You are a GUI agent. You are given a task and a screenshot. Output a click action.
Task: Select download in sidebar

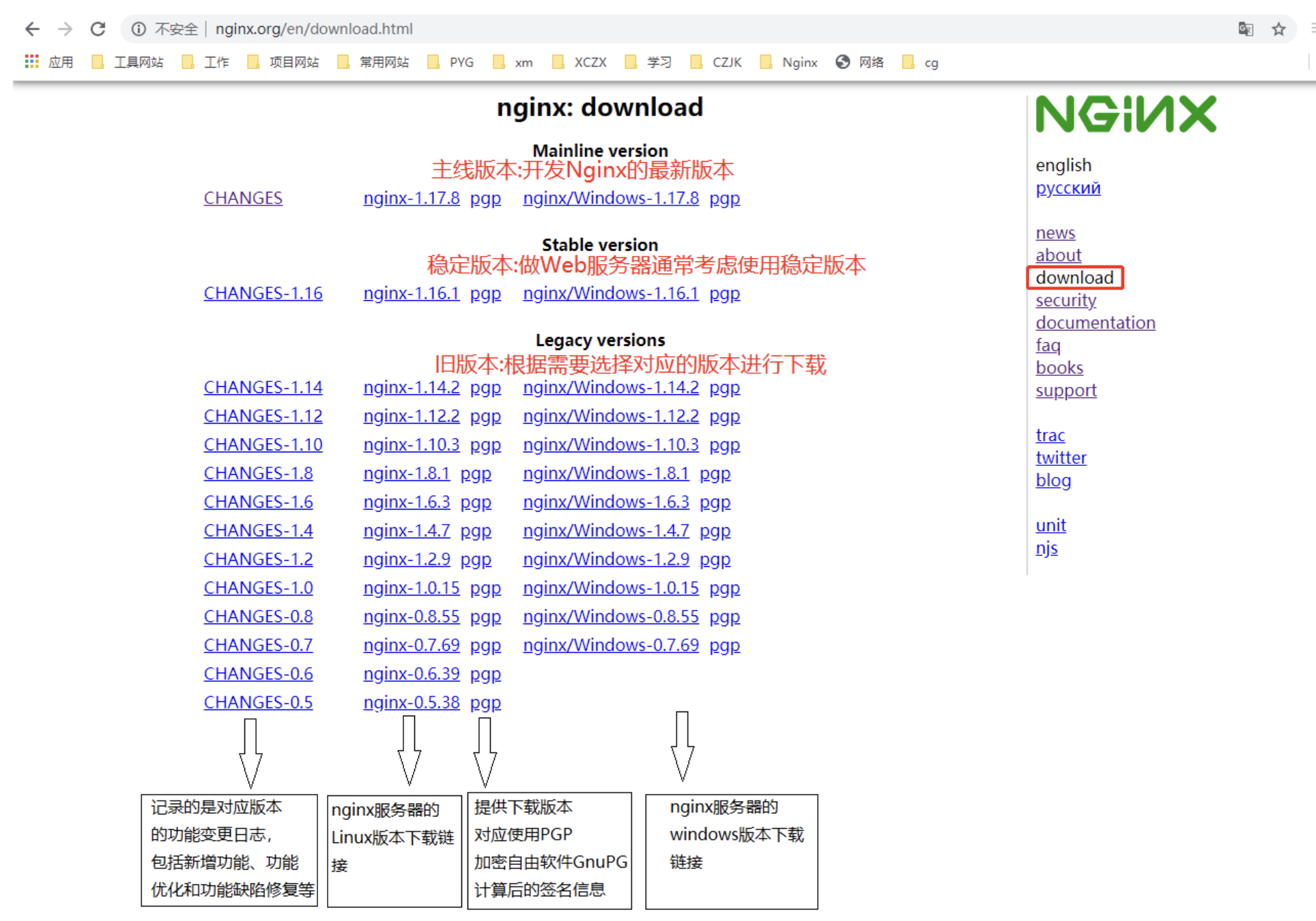[x=1075, y=278]
